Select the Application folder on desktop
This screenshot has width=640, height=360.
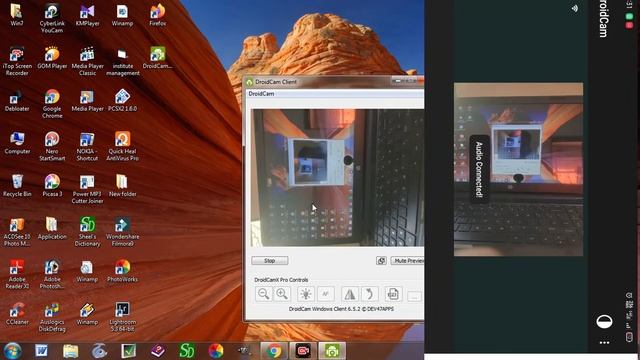click(x=52, y=228)
